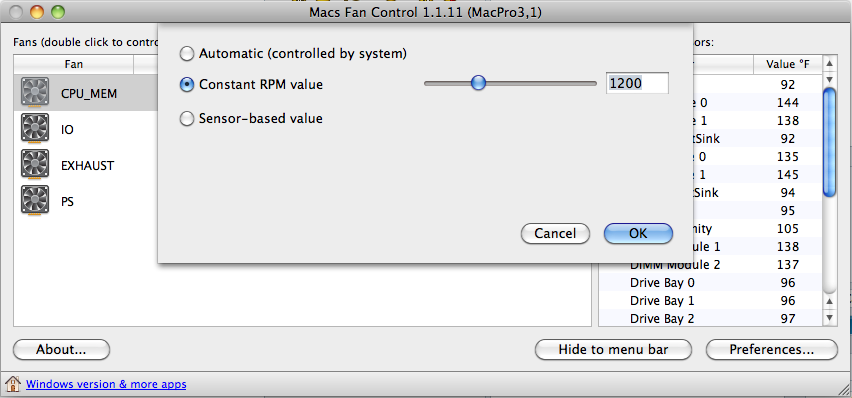This screenshot has width=852, height=398.
Task: Cancel the fan control dialog
Action: click(555, 233)
